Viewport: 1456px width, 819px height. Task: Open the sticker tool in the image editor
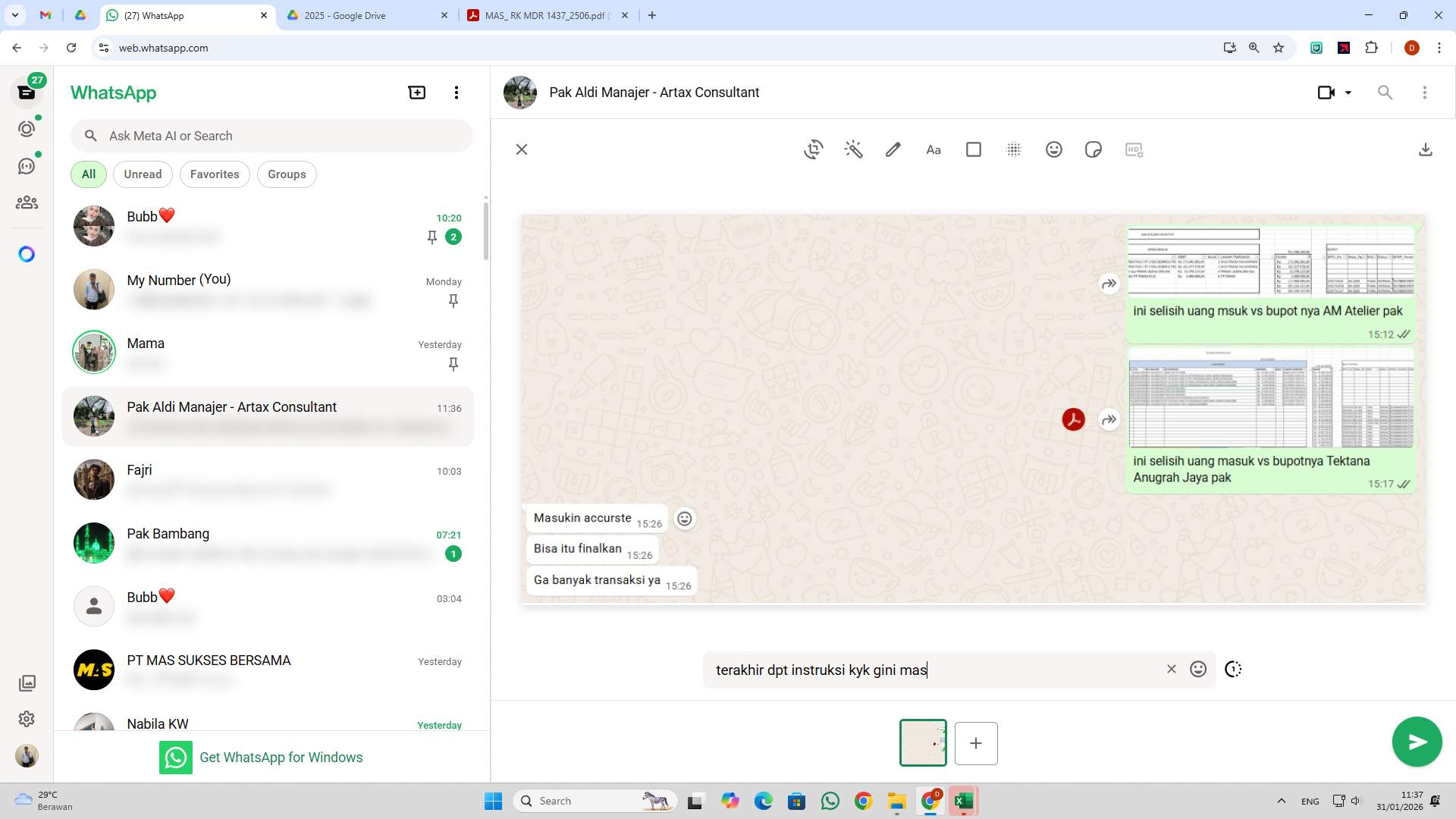pyautogui.click(x=1093, y=149)
